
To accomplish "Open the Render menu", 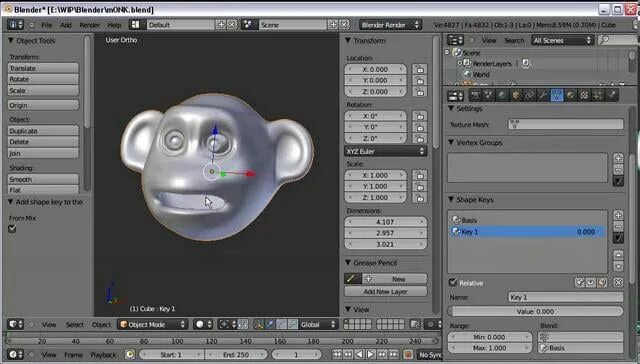I will pyautogui.click(x=89, y=25).
